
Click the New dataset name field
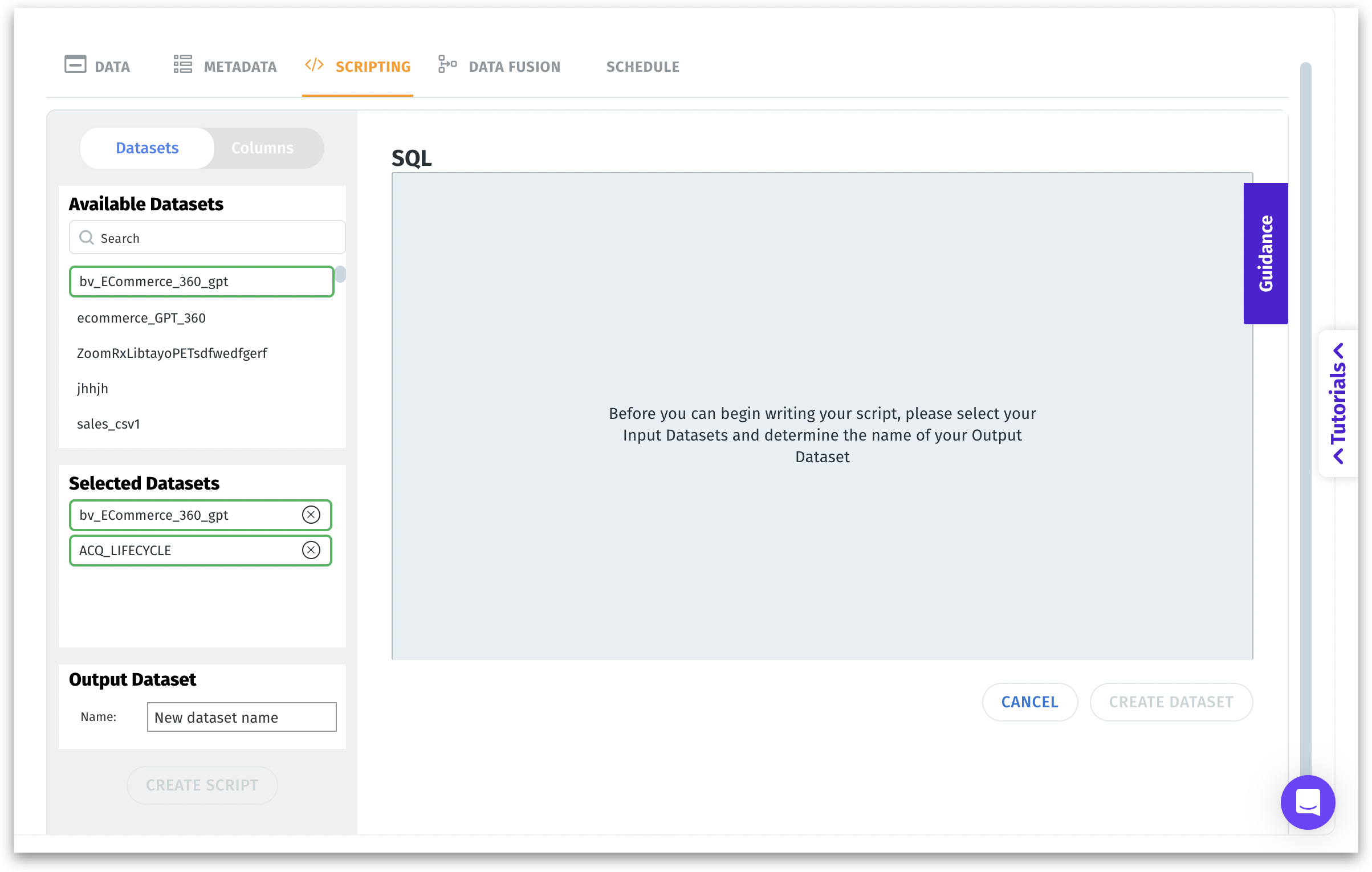tap(242, 718)
